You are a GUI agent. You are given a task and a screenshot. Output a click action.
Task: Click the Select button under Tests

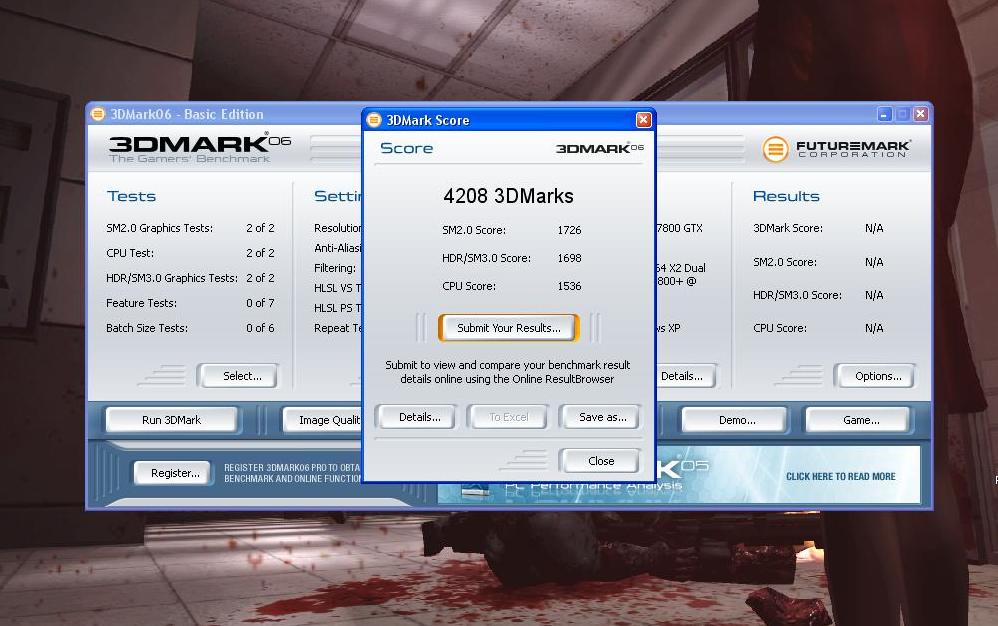coord(241,376)
